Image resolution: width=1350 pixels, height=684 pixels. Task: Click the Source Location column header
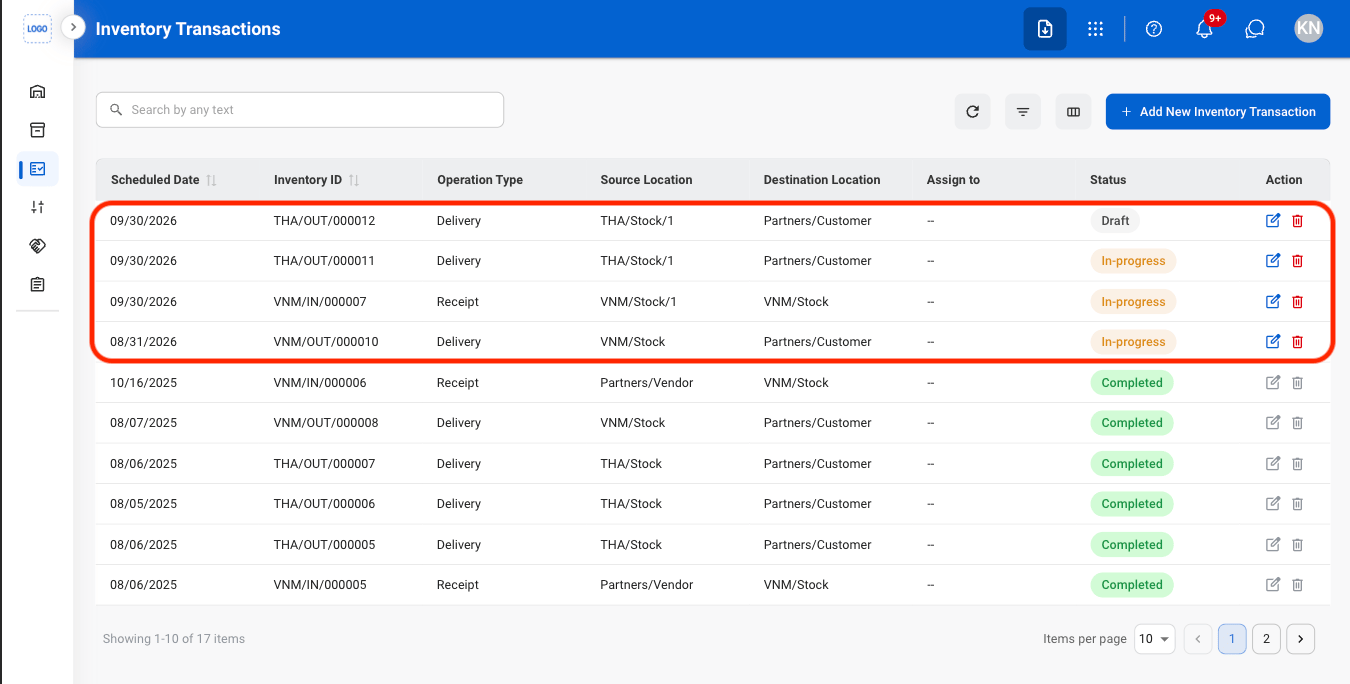point(646,180)
